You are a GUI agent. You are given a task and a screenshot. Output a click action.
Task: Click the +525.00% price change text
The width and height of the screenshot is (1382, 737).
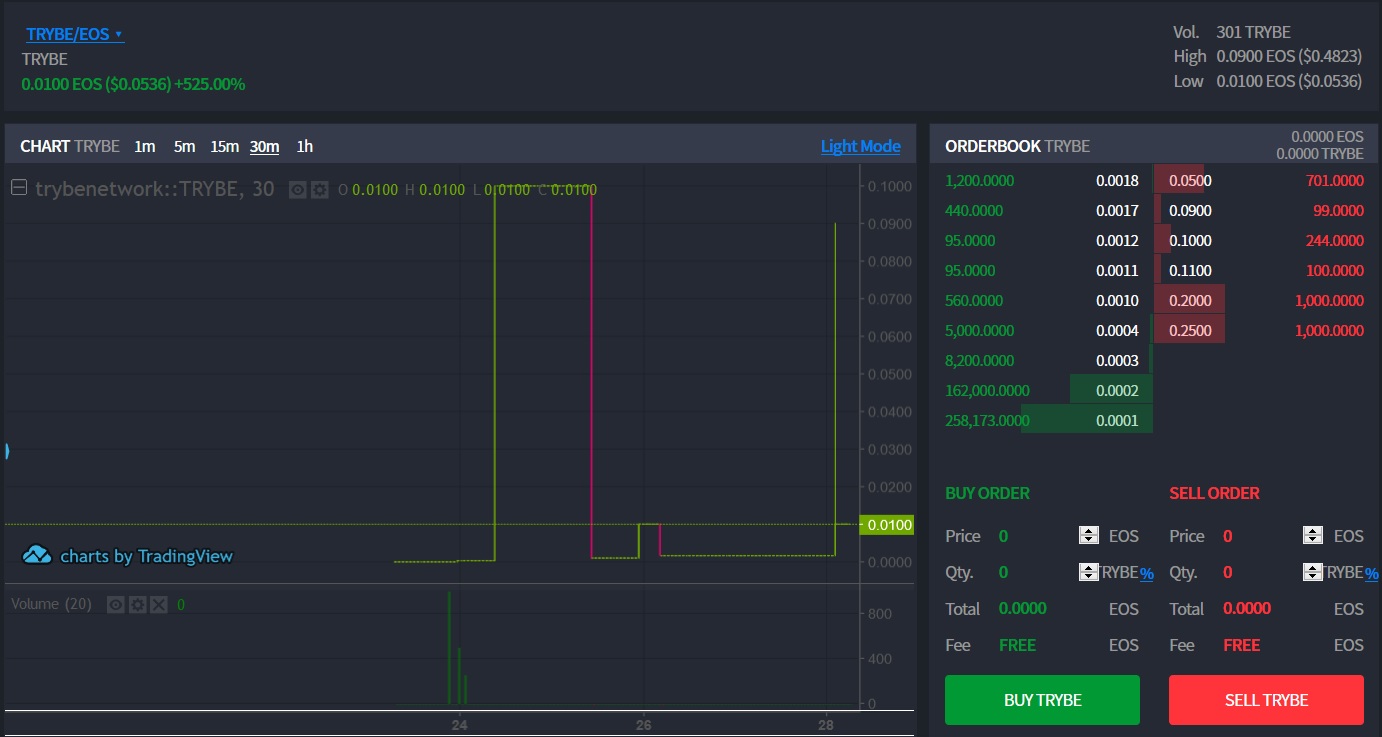[210, 84]
